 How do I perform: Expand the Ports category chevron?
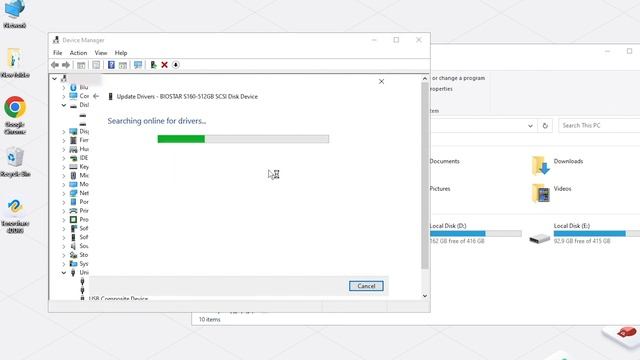point(64,202)
